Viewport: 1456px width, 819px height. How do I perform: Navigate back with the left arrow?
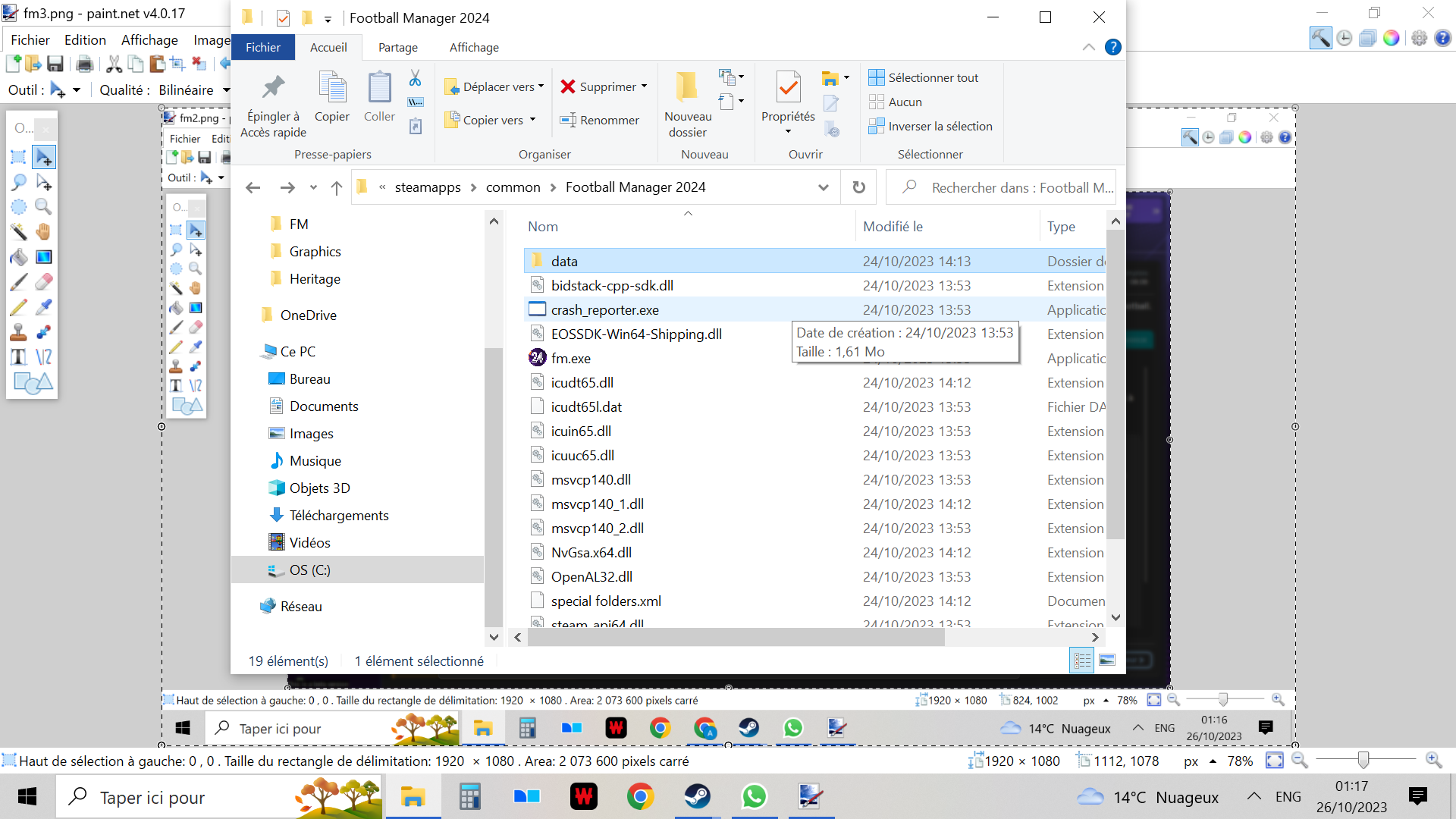(x=253, y=187)
